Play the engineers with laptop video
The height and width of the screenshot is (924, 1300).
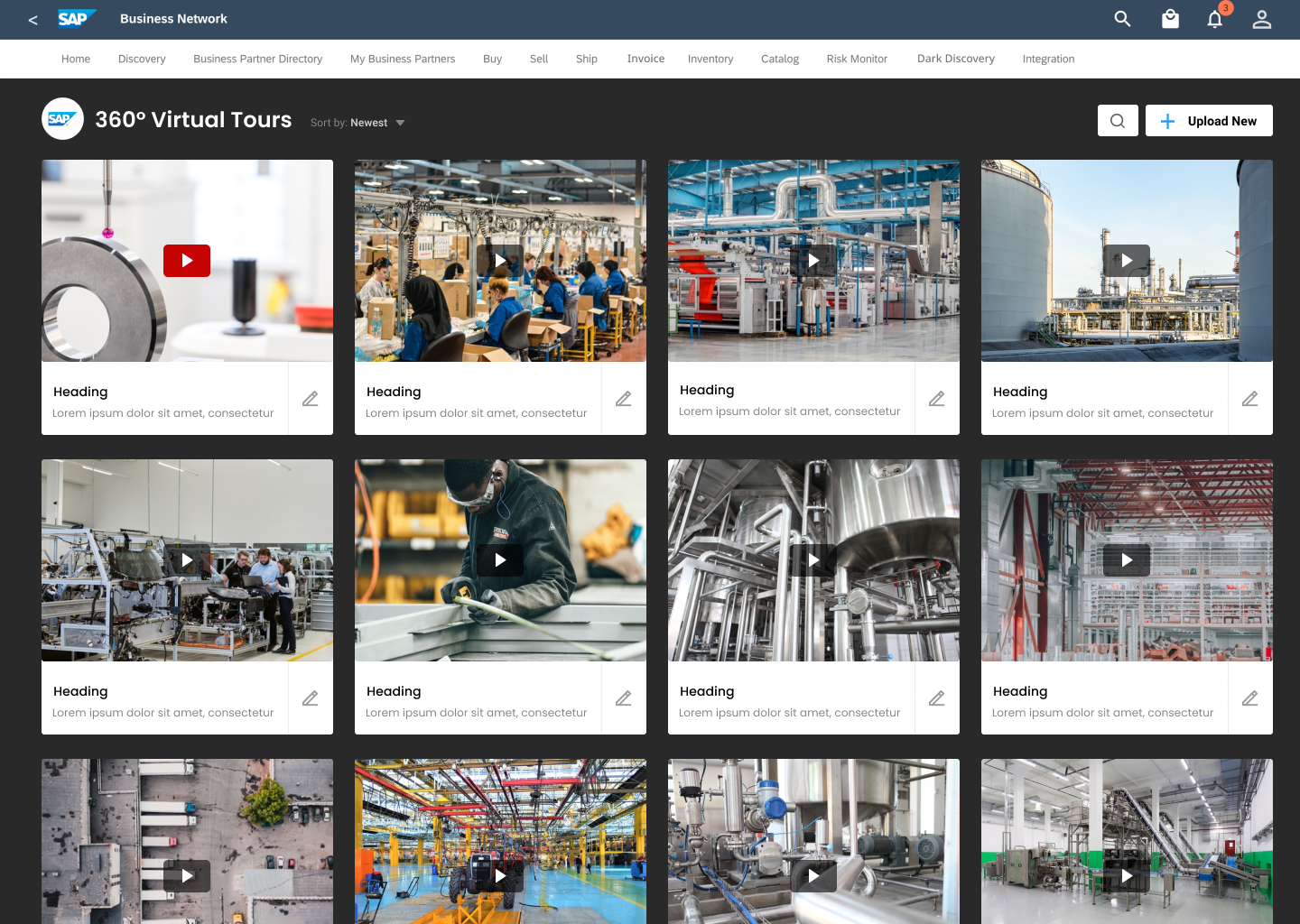(187, 560)
